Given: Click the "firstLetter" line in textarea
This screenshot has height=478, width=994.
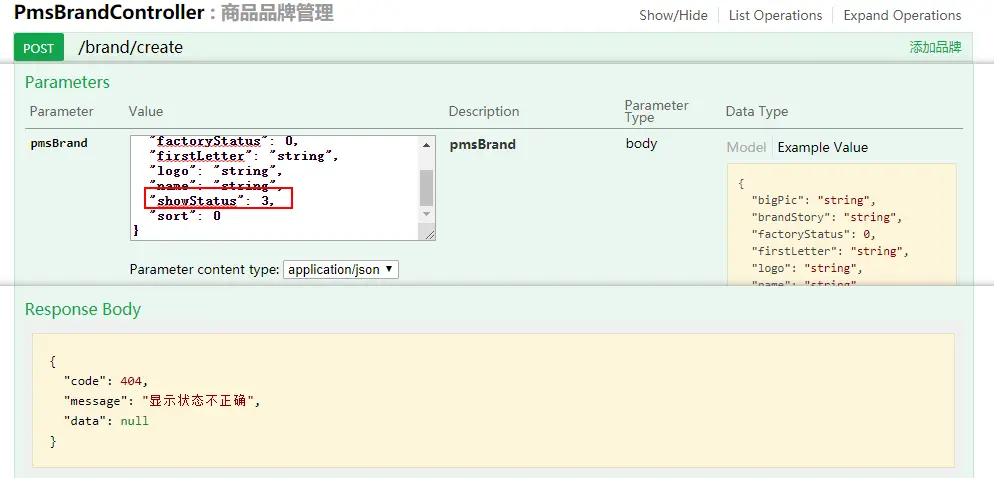Looking at the screenshot, I should 244,156.
